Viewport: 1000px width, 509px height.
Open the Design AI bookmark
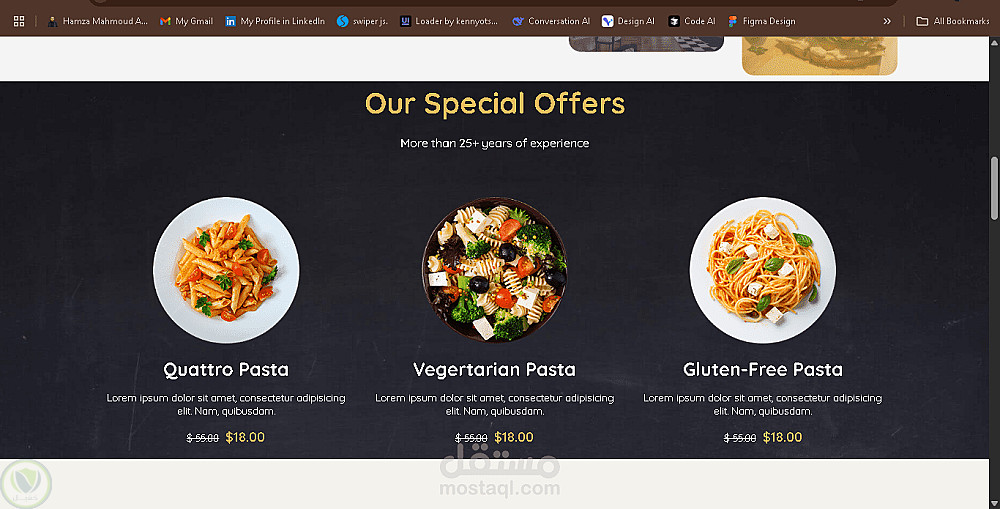coord(628,21)
